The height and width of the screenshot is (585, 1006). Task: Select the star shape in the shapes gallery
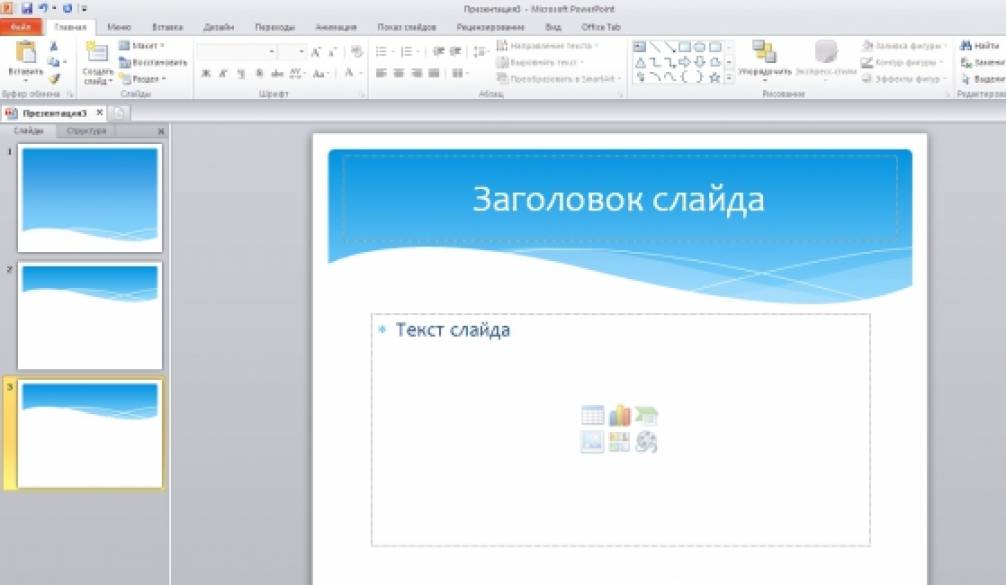tap(714, 76)
